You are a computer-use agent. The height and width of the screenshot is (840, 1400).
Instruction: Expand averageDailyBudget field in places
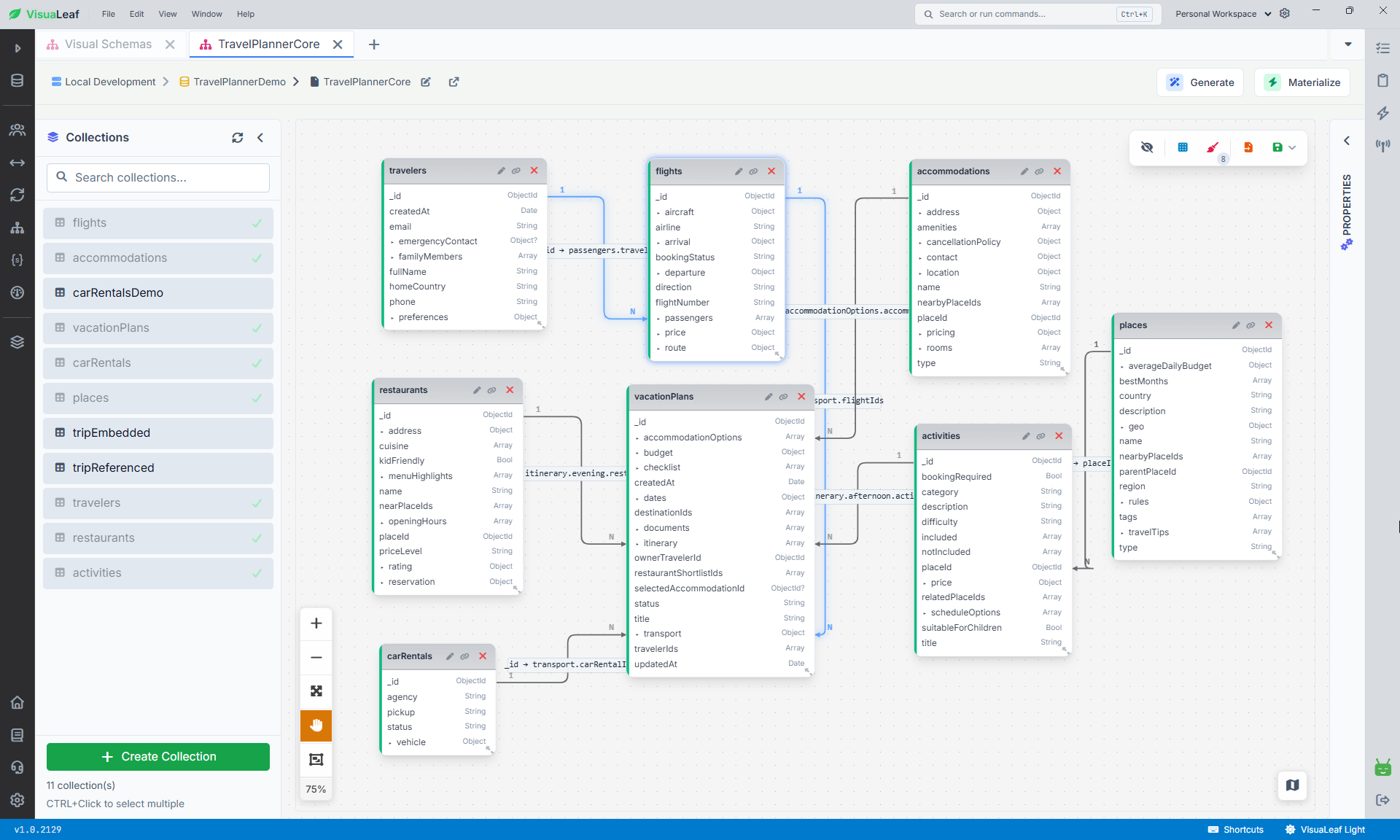[x=1122, y=367]
